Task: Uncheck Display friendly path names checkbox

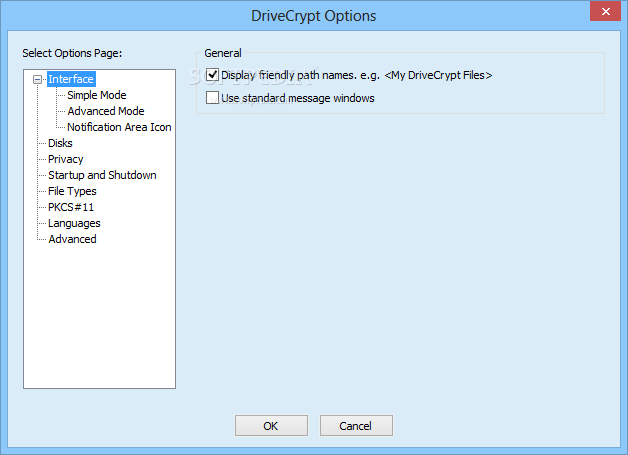Action: [x=212, y=74]
